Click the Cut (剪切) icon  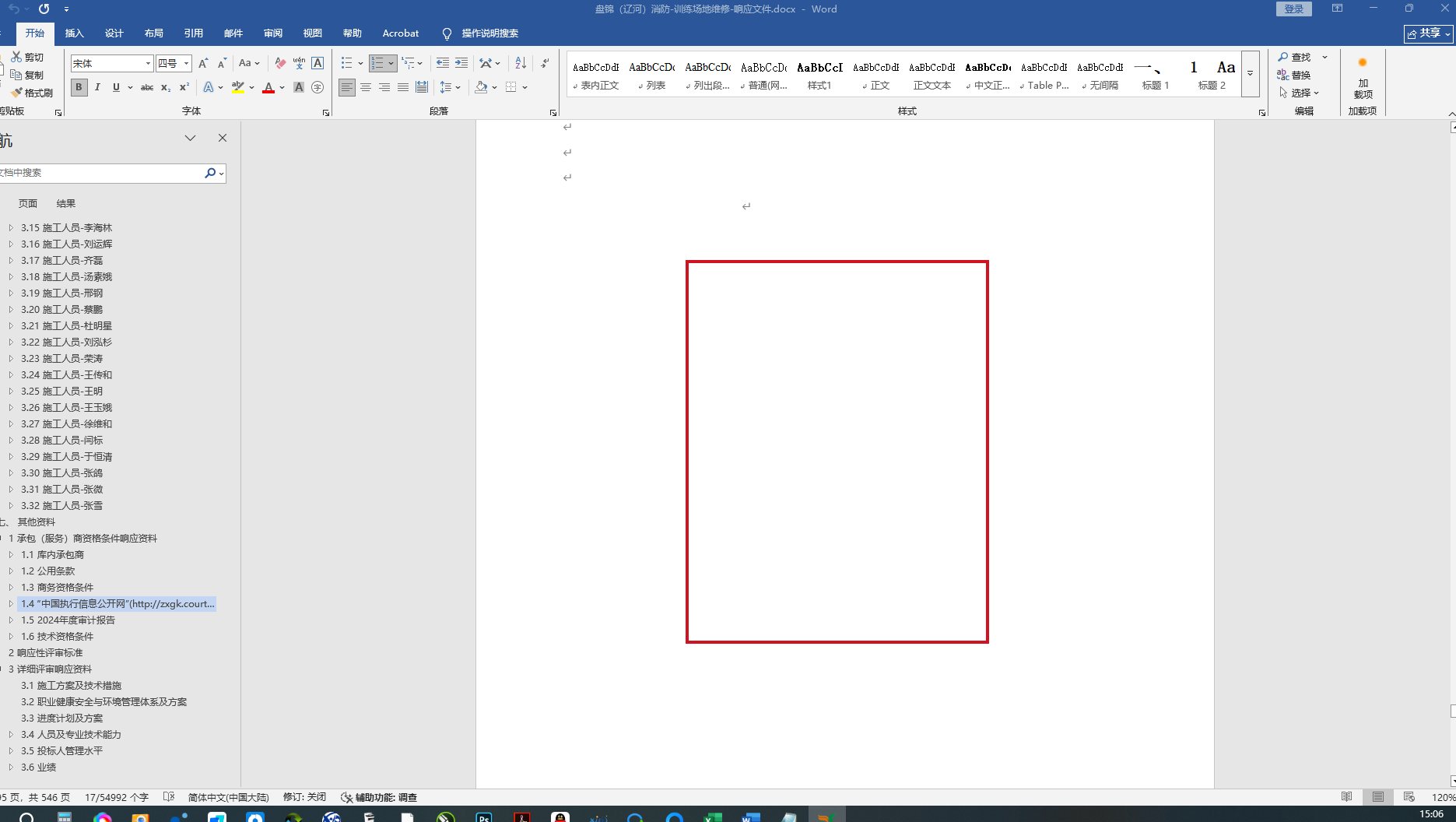[16, 57]
